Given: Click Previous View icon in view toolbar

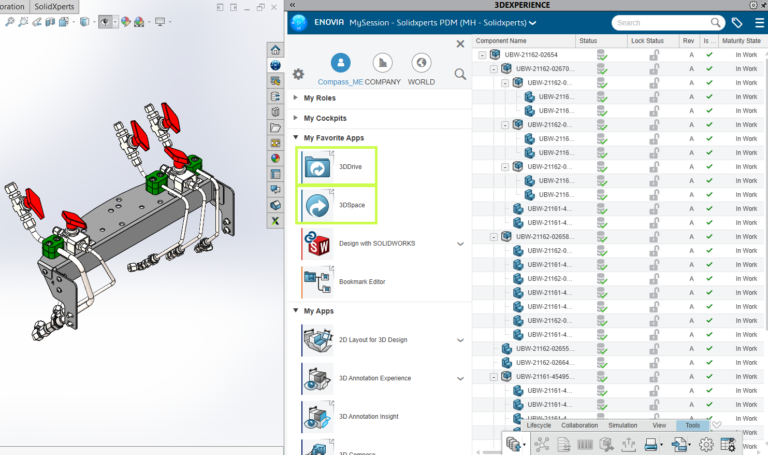Looking at the screenshot, I should (x=37, y=22).
